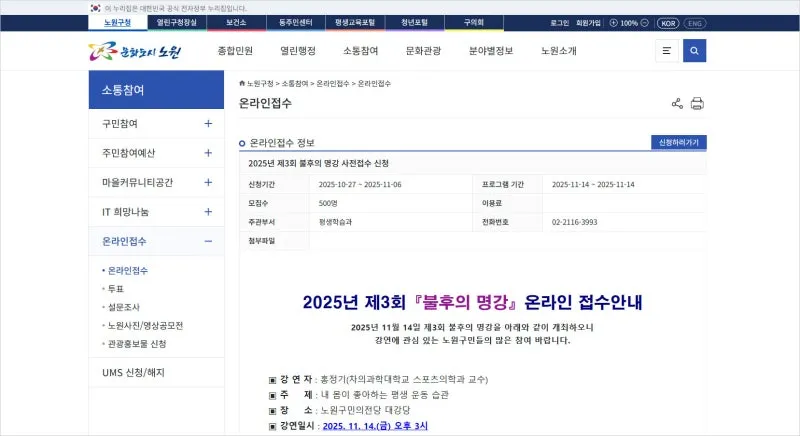The height and width of the screenshot is (436, 800).
Task: Click the 로그인 link
Action: pyautogui.click(x=560, y=22)
